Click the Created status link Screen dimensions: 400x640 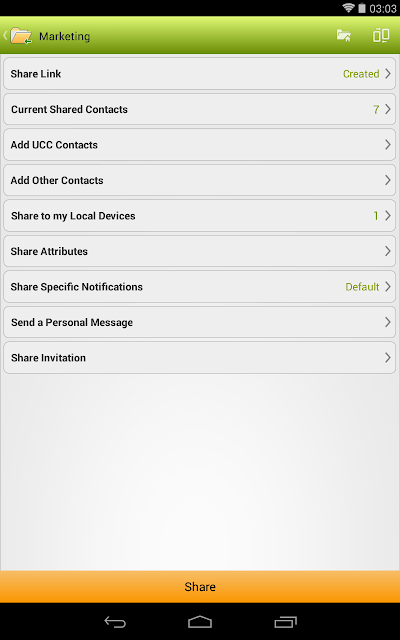pos(361,74)
